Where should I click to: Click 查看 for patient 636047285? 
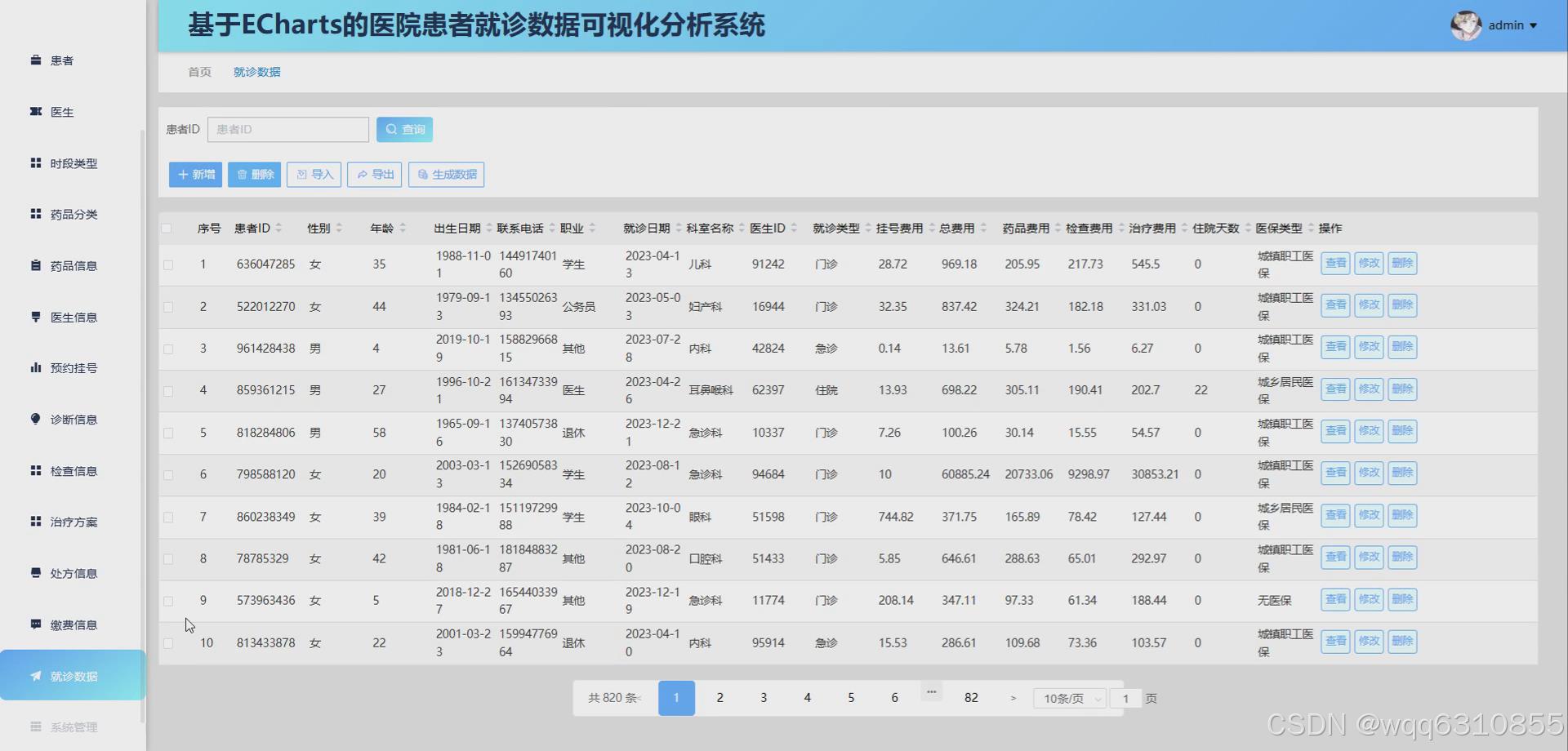point(1335,263)
